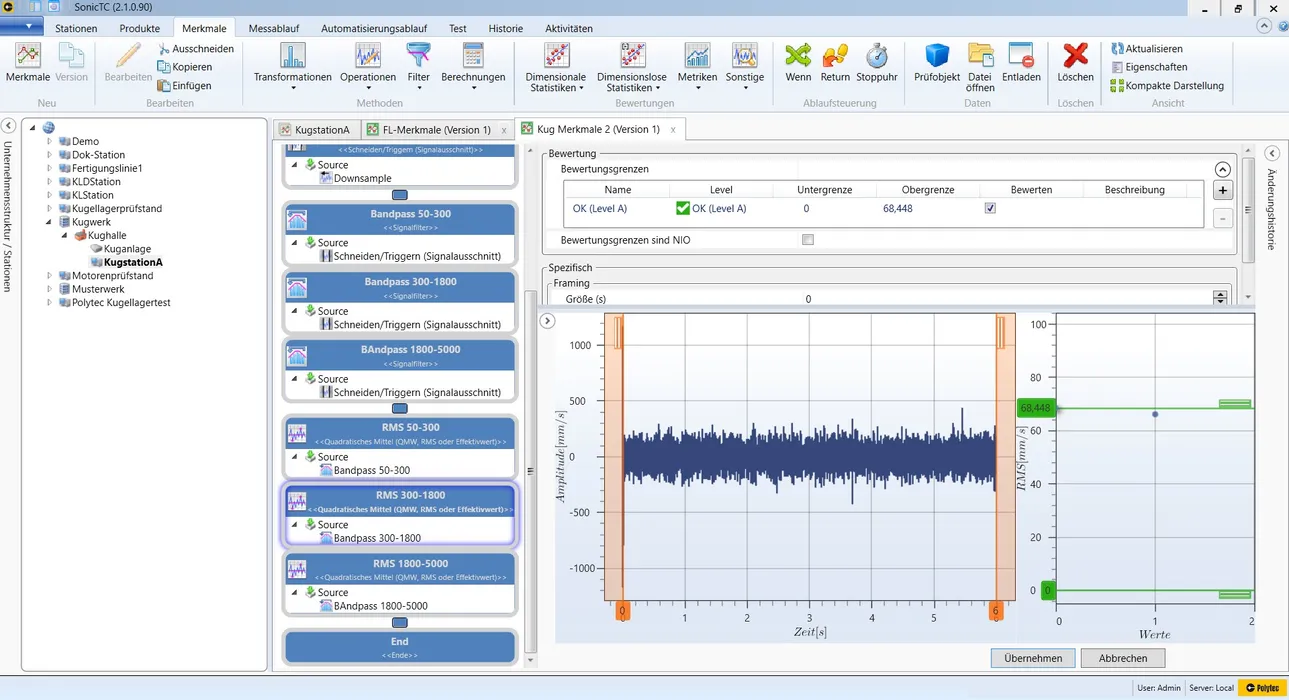Click the Untergrenze value 0 cell

click(823, 208)
